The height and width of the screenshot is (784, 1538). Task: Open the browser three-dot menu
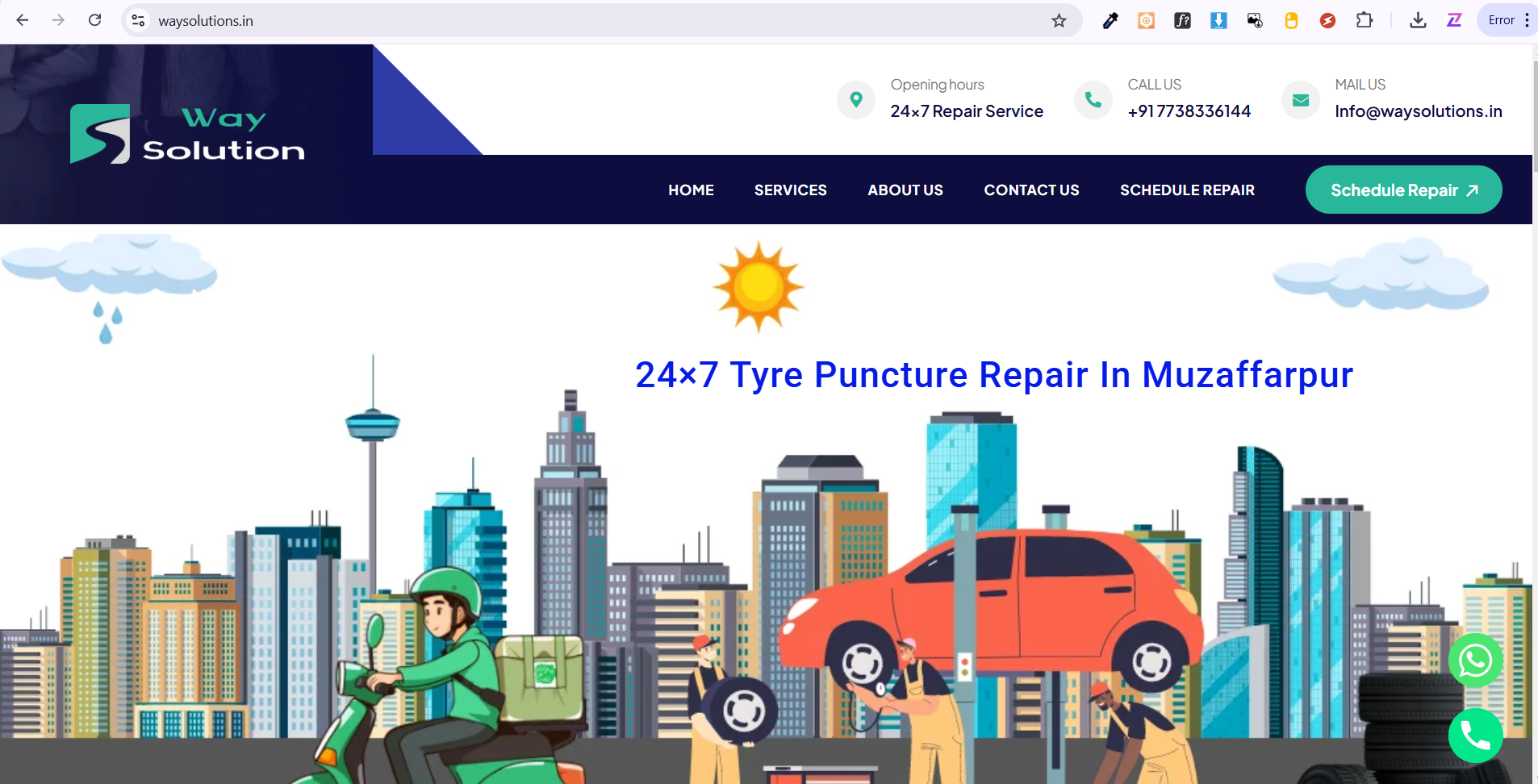pyautogui.click(x=1527, y=20)
